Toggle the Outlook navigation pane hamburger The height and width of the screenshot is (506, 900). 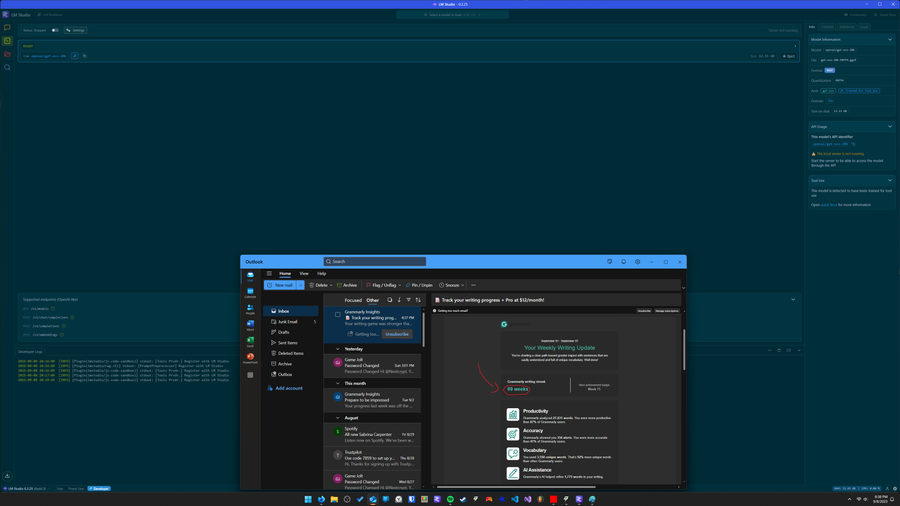coord(269,274)
